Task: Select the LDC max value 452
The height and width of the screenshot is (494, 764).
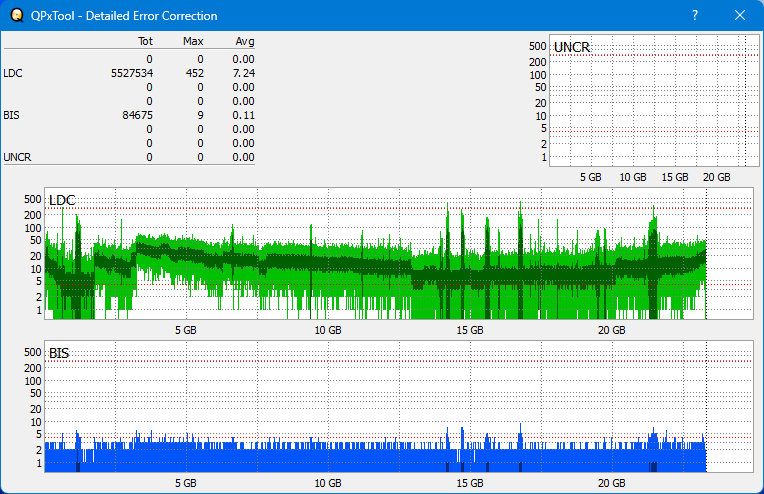Action: [x=194, y=73]
